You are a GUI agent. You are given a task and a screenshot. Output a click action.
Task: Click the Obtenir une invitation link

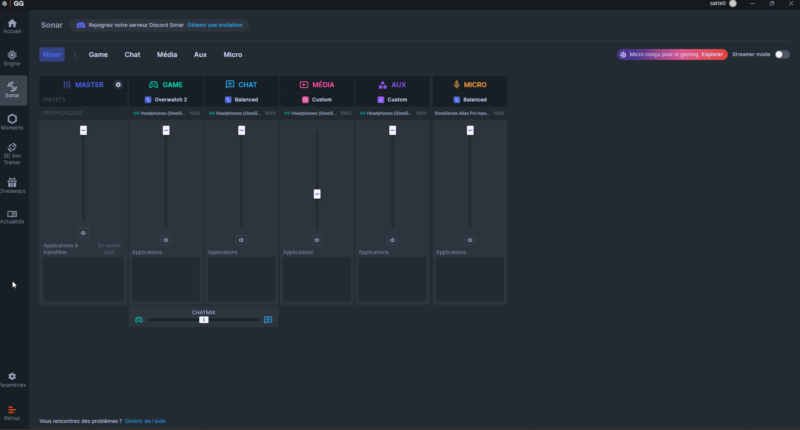click(x=215, y=24)
